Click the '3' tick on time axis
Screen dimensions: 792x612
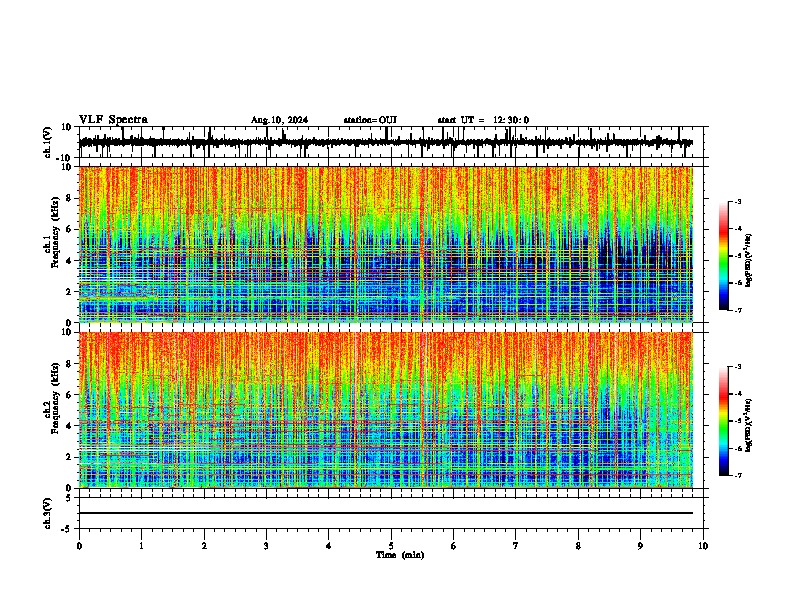[266, 546]
